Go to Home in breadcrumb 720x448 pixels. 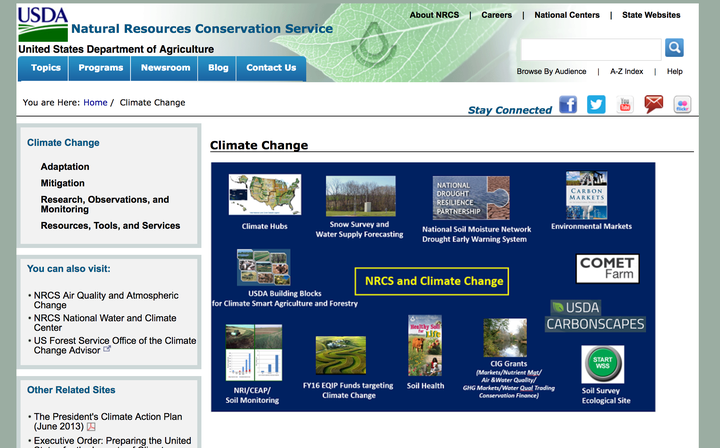[95, 102]
